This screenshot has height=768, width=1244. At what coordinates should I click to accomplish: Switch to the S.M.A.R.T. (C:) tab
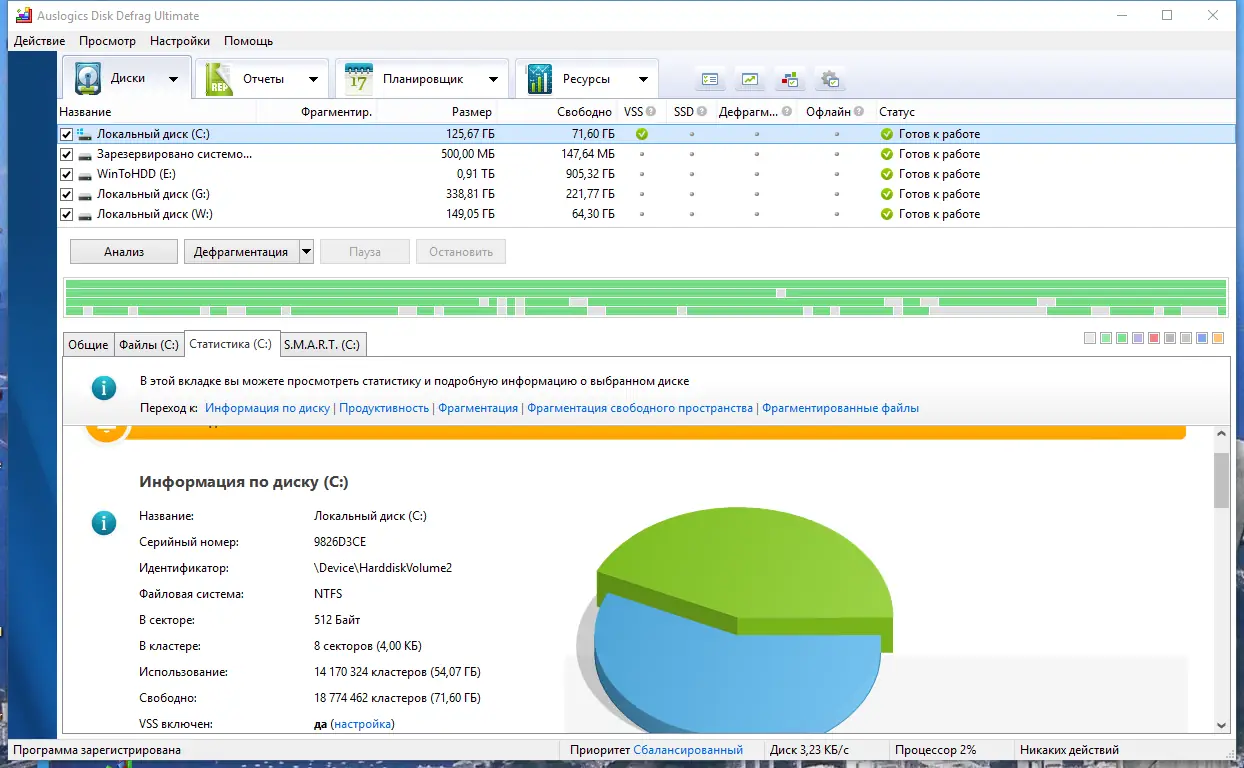[x=322, y=344]
